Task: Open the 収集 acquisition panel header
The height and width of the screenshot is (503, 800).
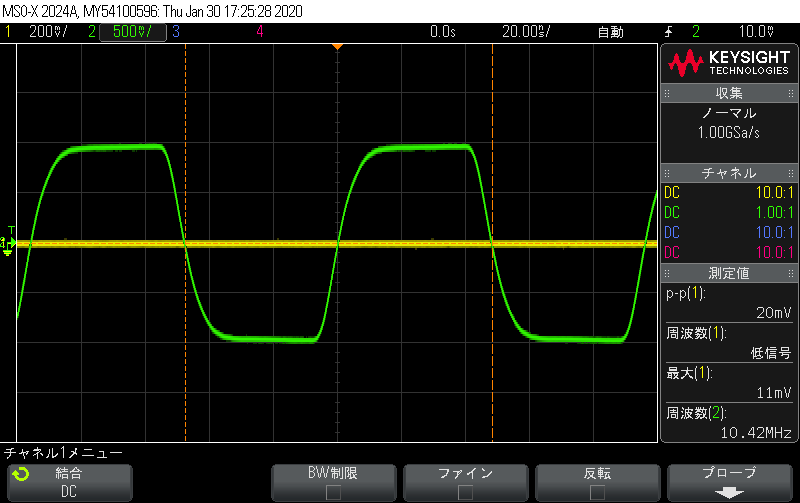Action: [729, 93]
